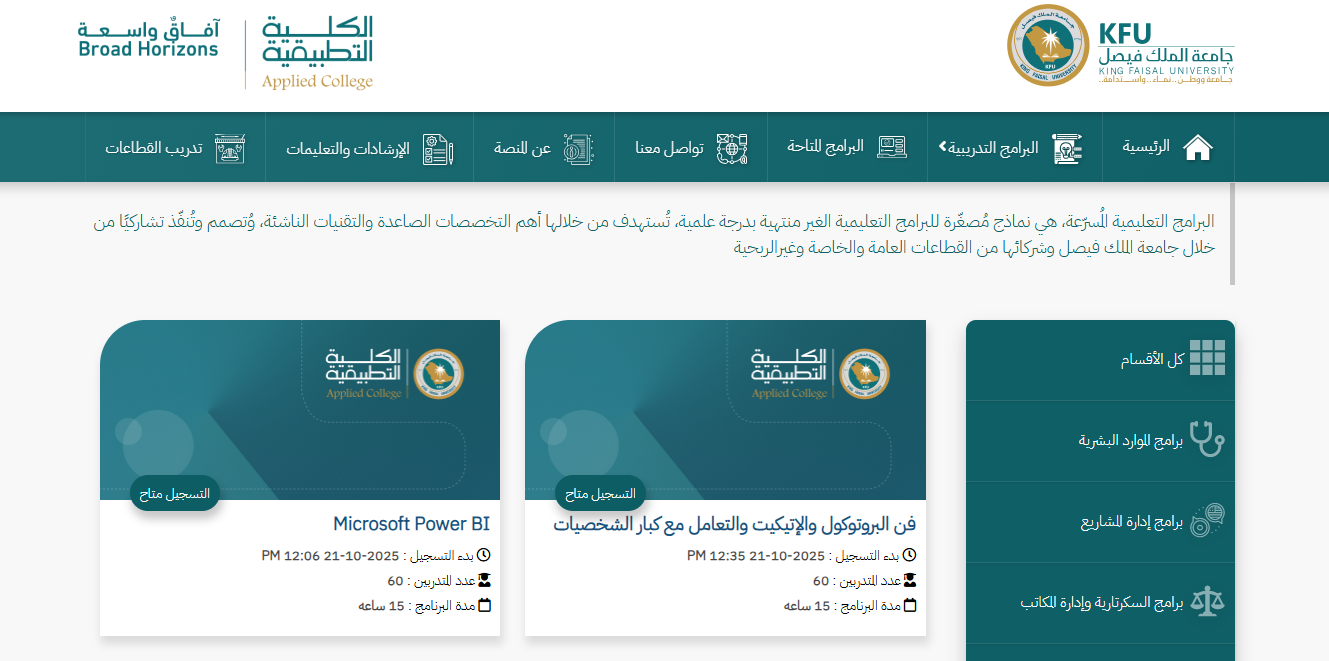Click the description text scrollbar
The width and height of the screenshot is (1329, 661).
[1232, 233]
